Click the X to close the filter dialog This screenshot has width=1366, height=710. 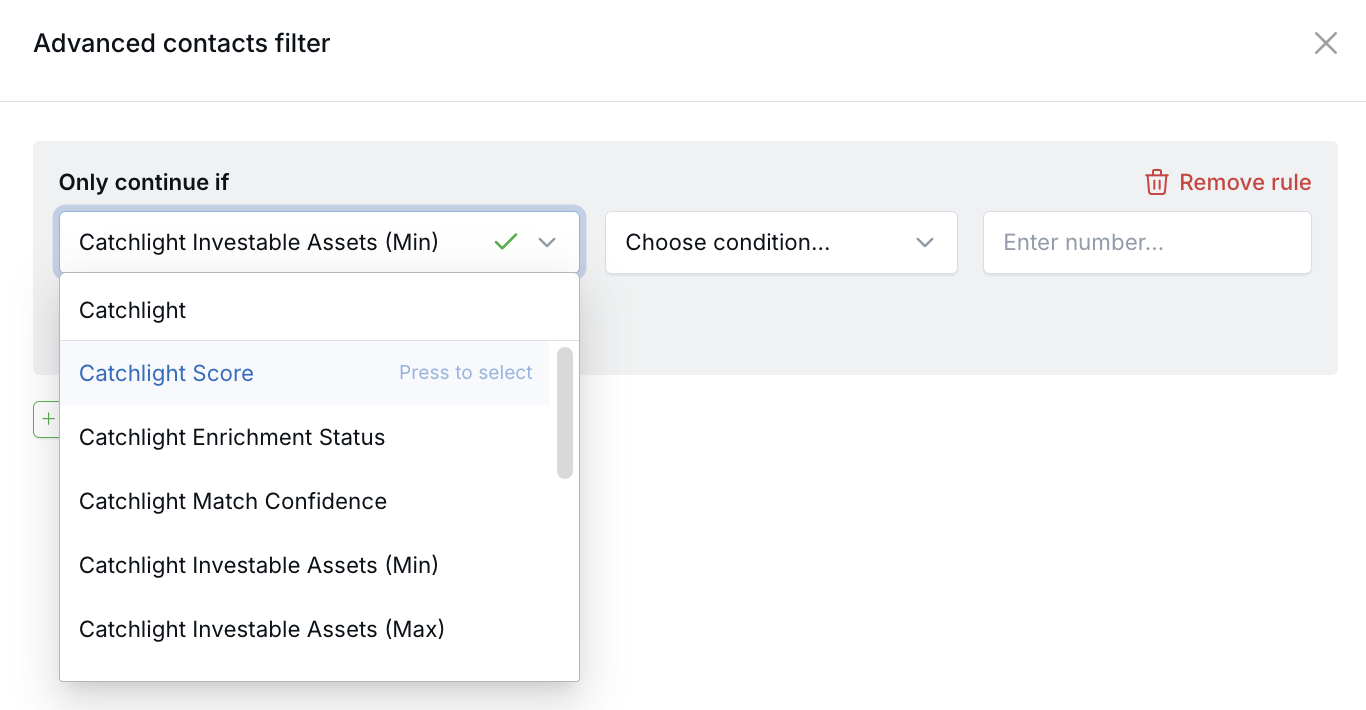(1325, 43)
